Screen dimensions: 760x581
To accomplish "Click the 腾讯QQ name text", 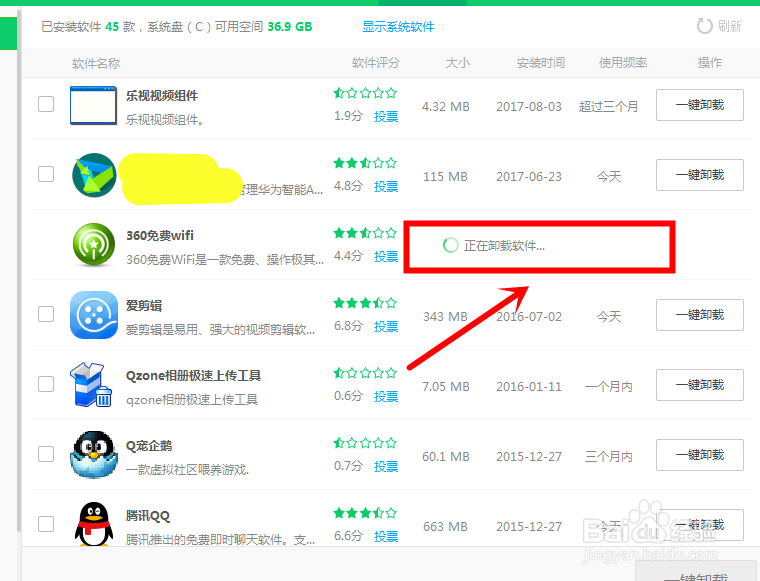I will point(148,516).
